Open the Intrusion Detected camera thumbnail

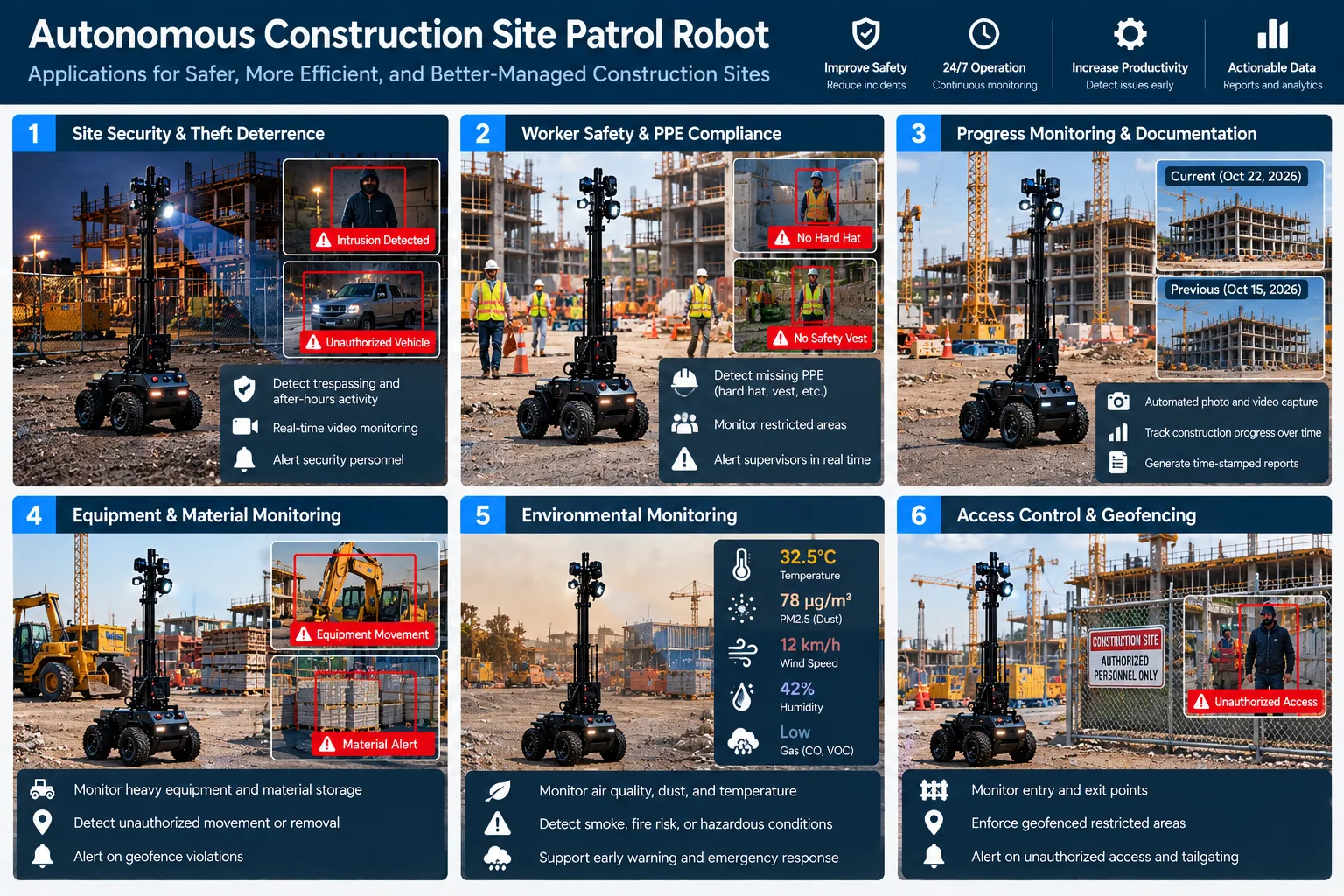pyautogui.click(x=361, y=206)
